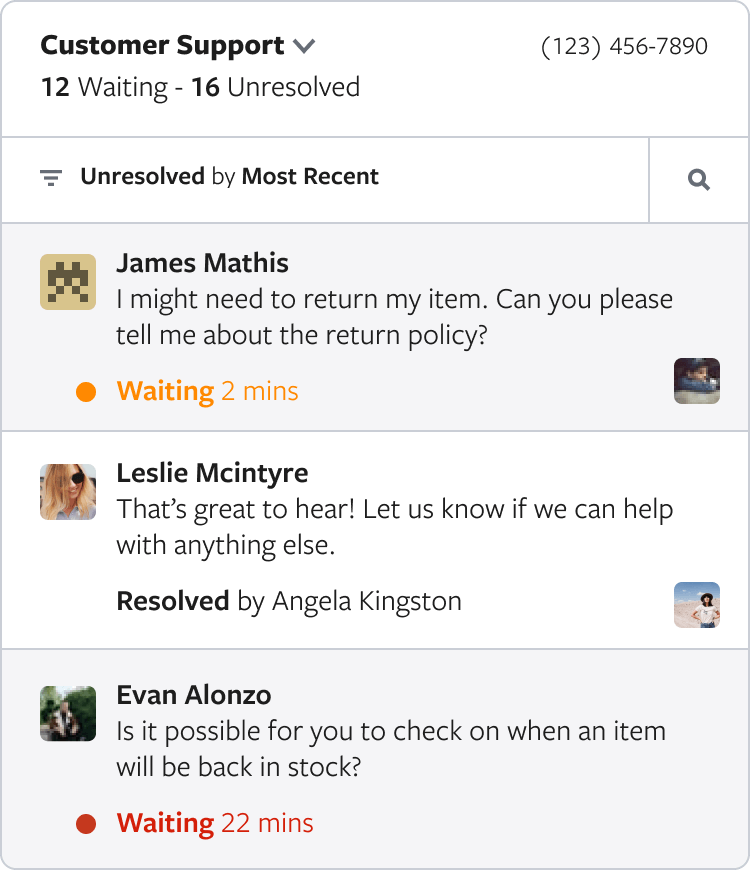
Task: Click the red waiting status dot
Action: click(86, 825)
